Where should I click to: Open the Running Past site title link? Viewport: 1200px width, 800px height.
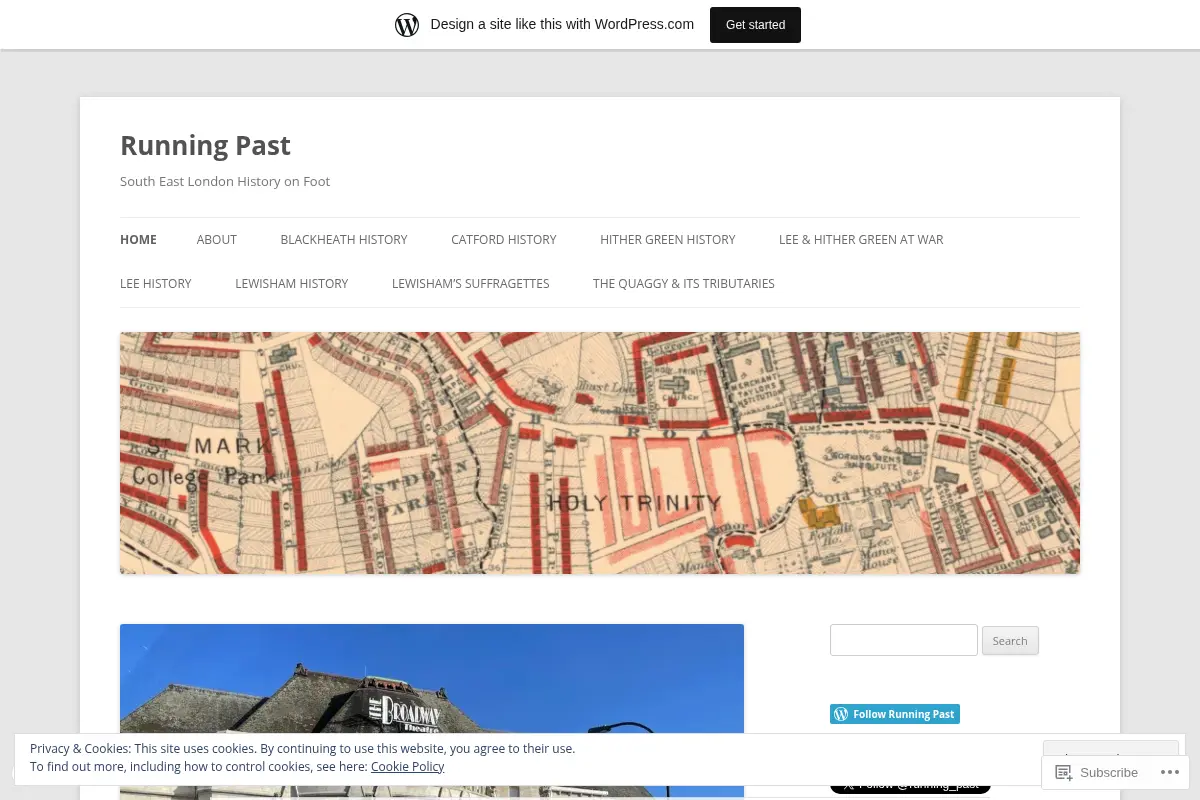click(205, 145)
